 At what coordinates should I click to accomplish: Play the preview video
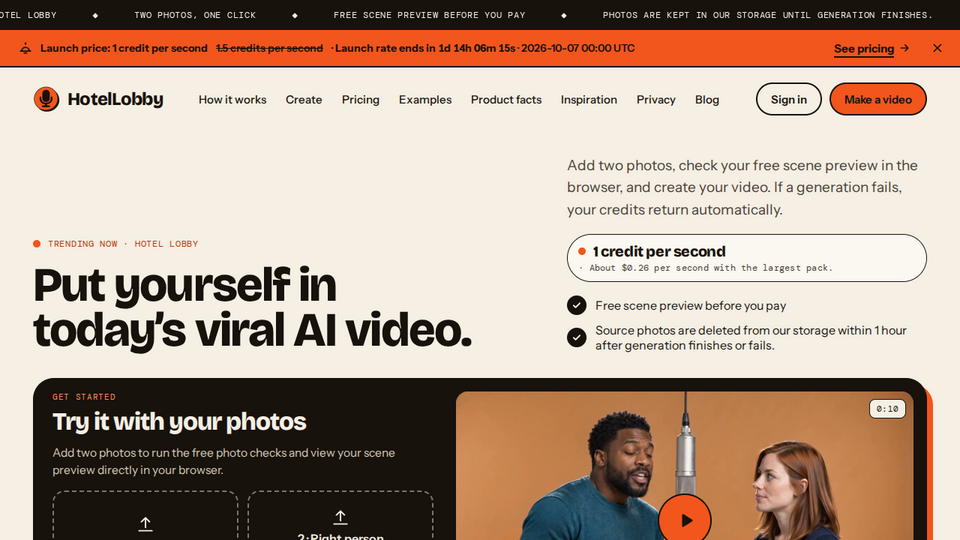(684, 519)
